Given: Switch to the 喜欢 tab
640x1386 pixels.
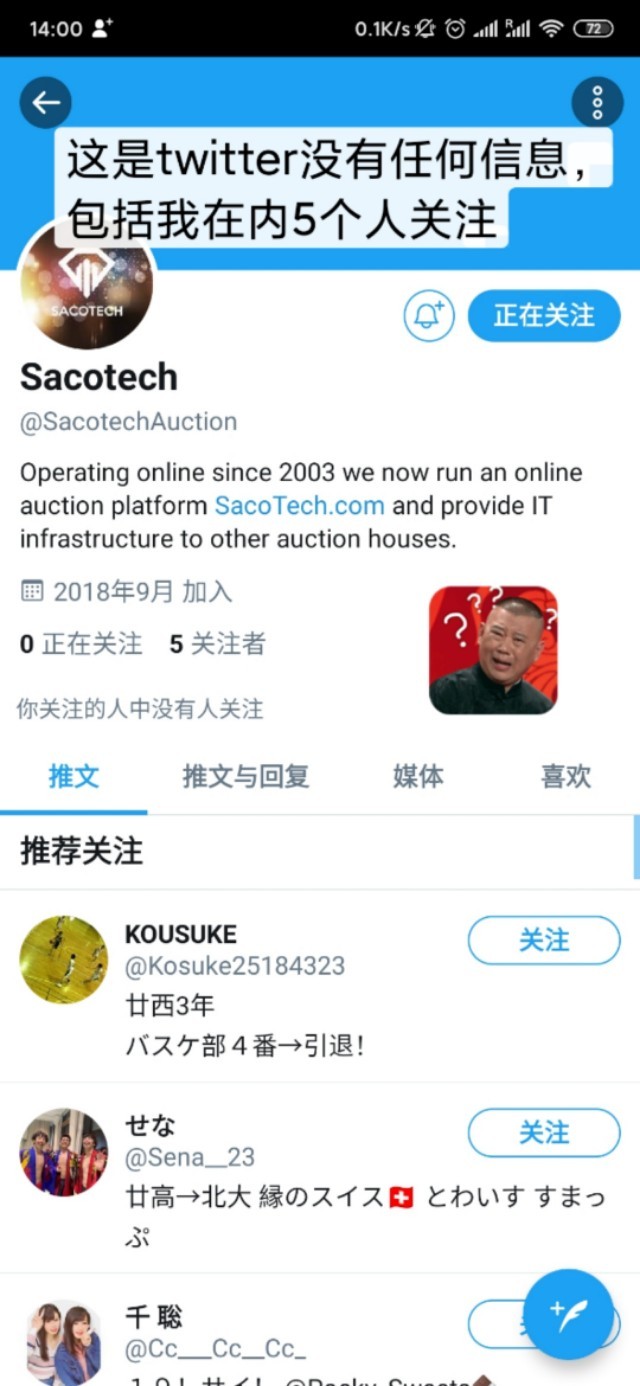Looking at the screenshot, I should click(x=566, y=776).
